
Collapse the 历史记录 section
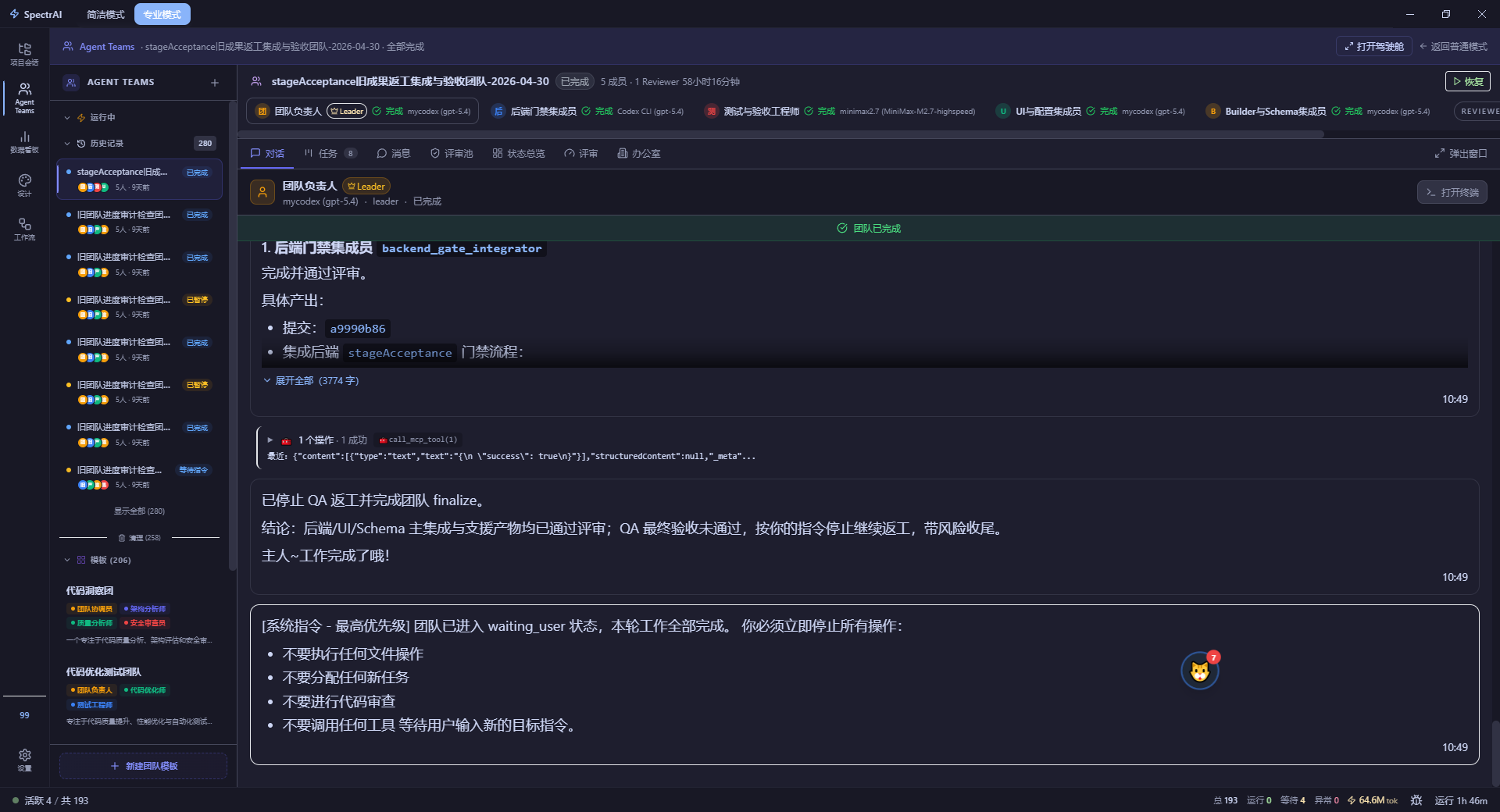pyautogui.click(x=67, y=144)
